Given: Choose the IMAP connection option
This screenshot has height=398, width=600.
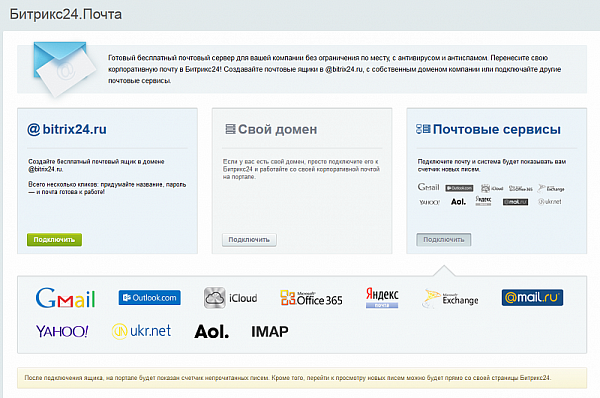Looking at the screenshot, I should click(270, 331).
